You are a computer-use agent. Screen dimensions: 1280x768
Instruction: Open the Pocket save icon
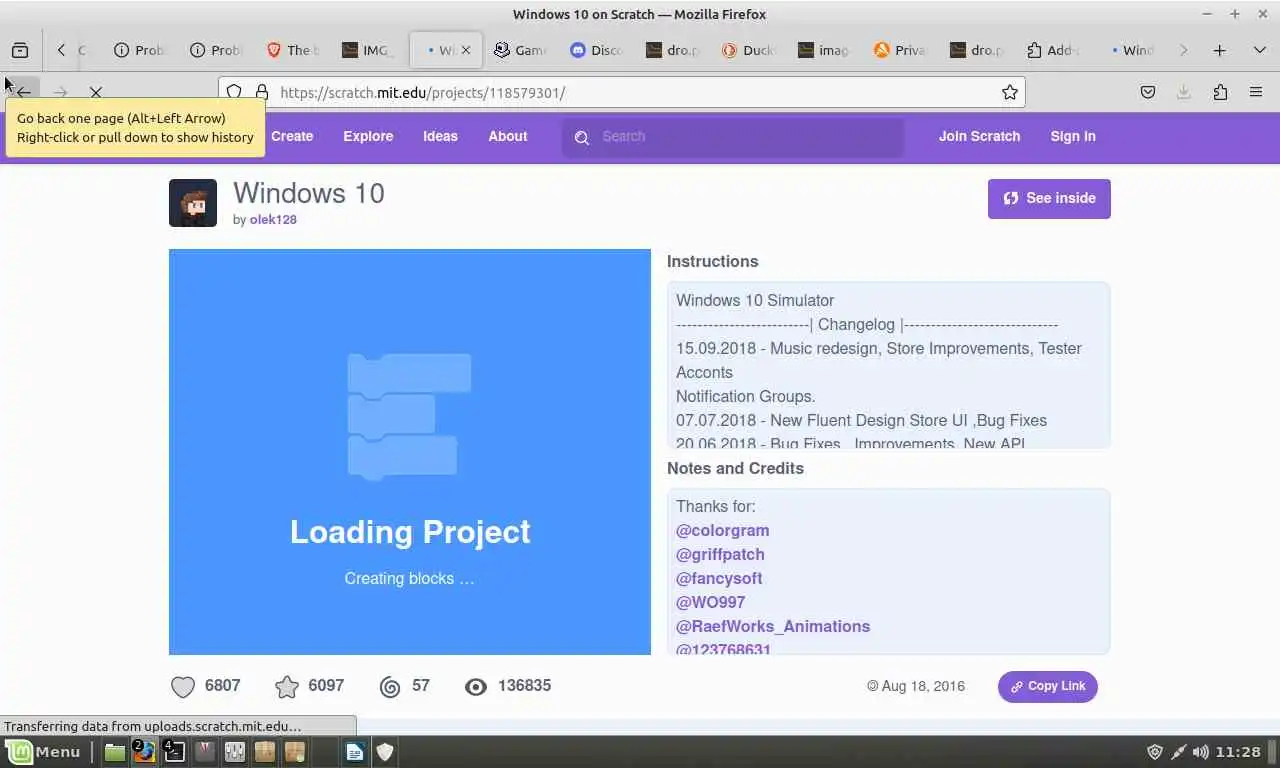[1148, 92]
